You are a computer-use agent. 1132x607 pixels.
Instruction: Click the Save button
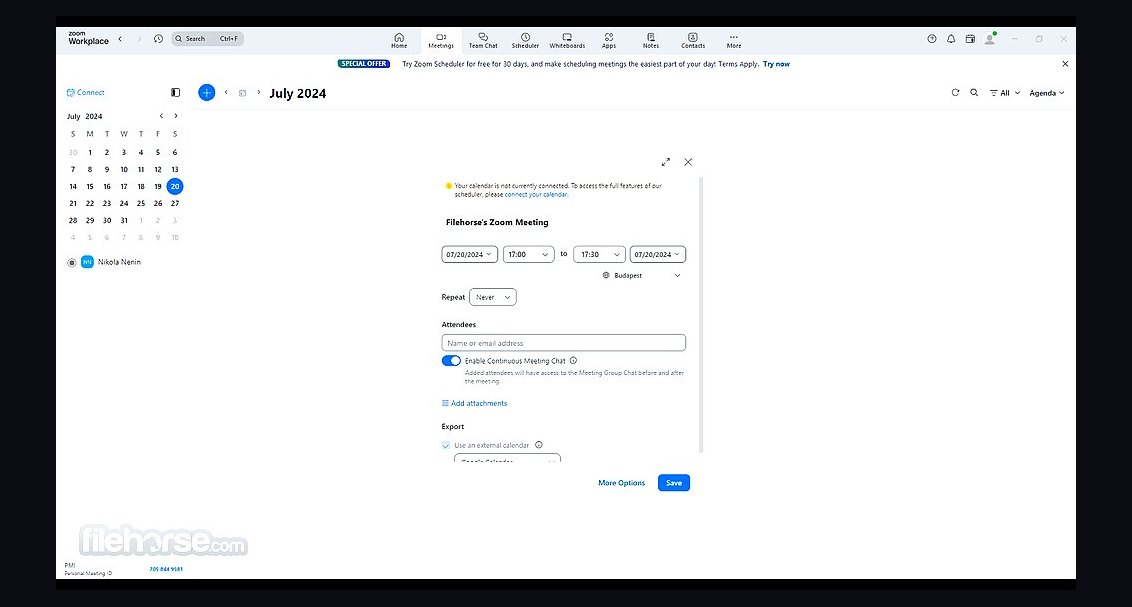[674, 483]
